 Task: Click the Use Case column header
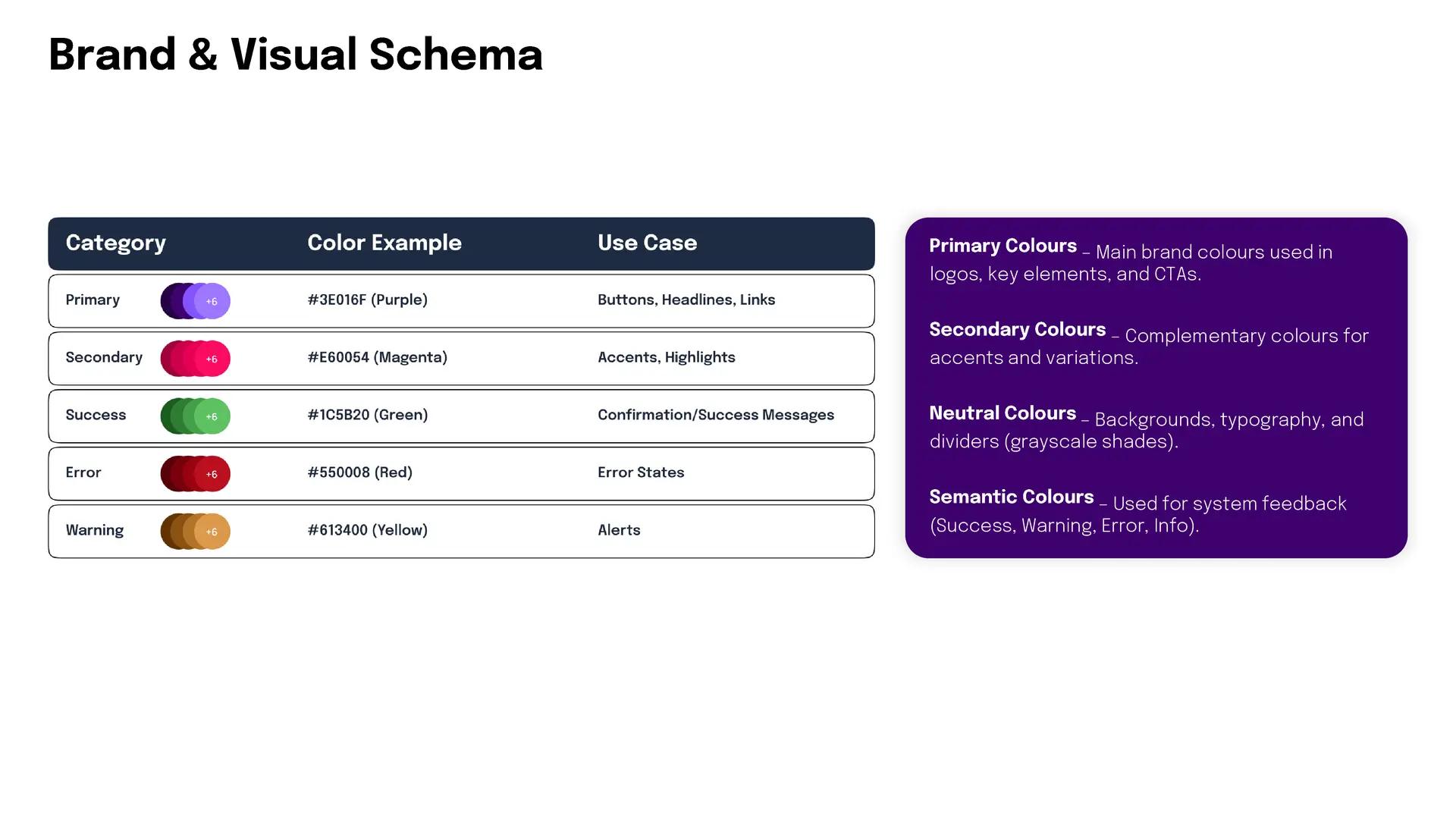click(x=647, y=243)
